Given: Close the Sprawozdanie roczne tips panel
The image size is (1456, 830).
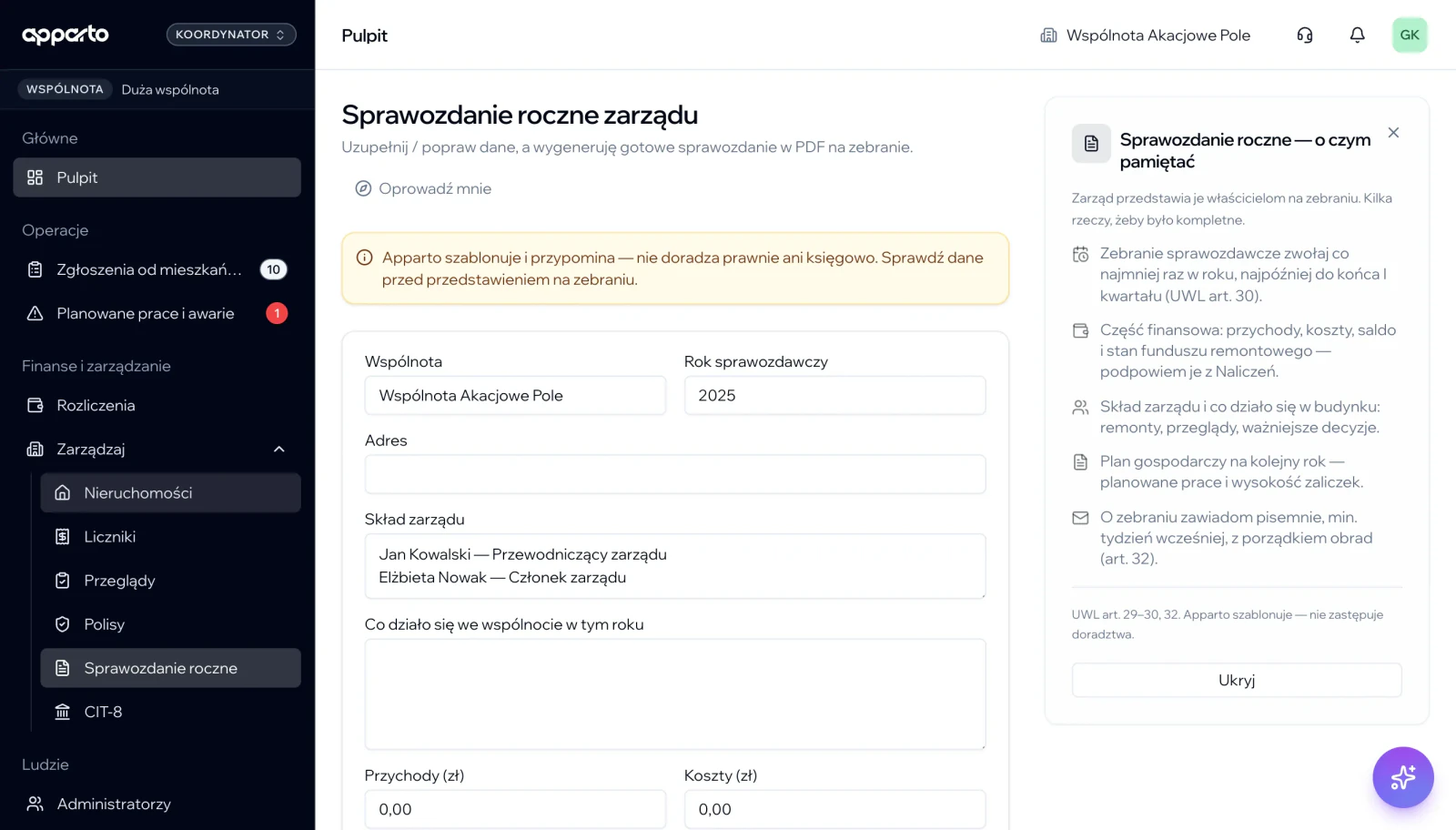Looking at the screenshot, I should click(1393, 133).
